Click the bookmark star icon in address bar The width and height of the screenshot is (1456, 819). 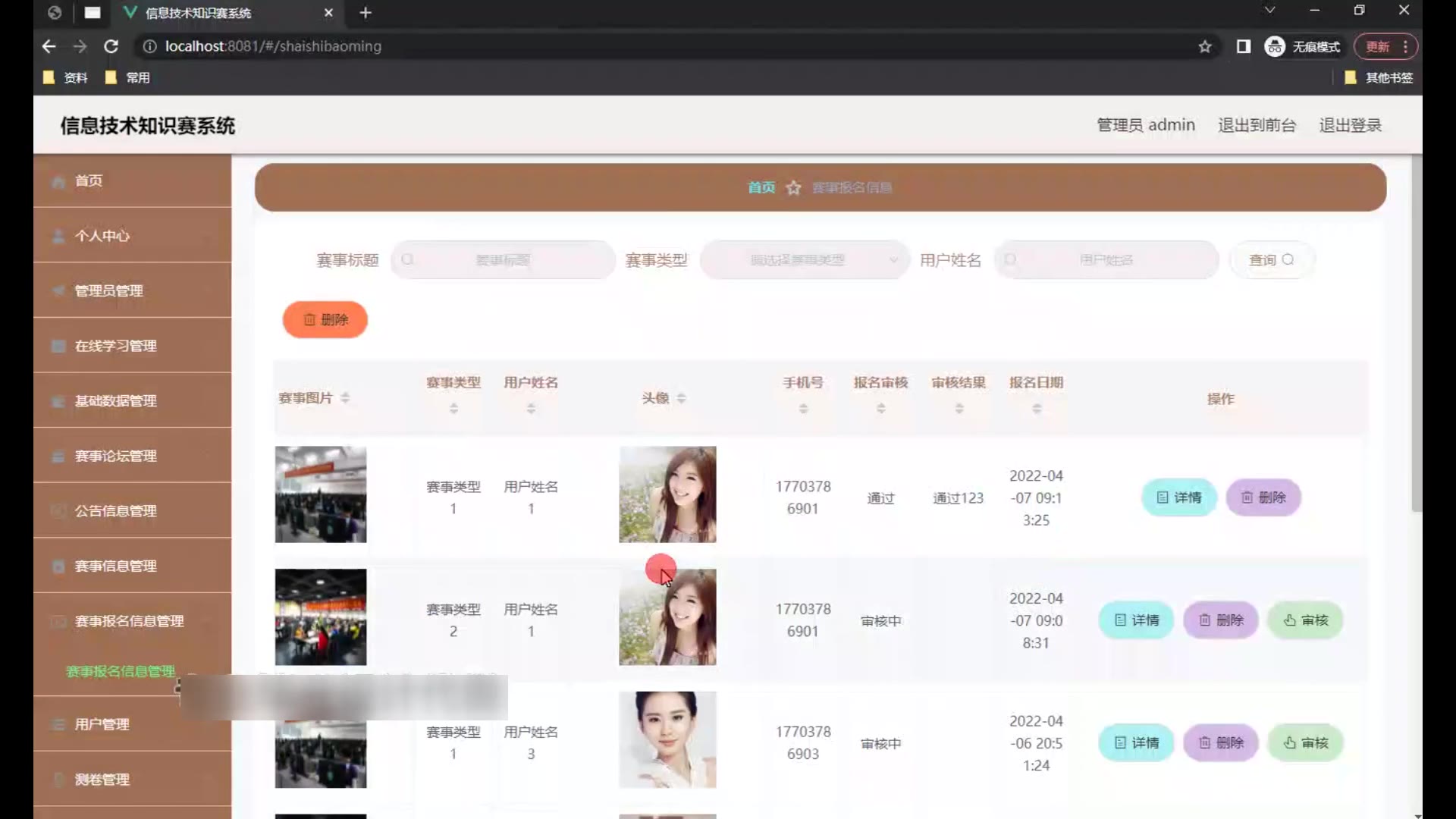pos(1205,47)
